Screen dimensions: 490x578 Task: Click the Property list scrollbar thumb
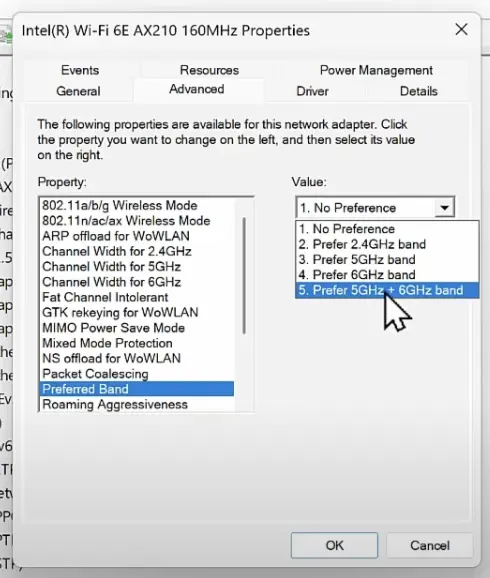click(244, 276)
